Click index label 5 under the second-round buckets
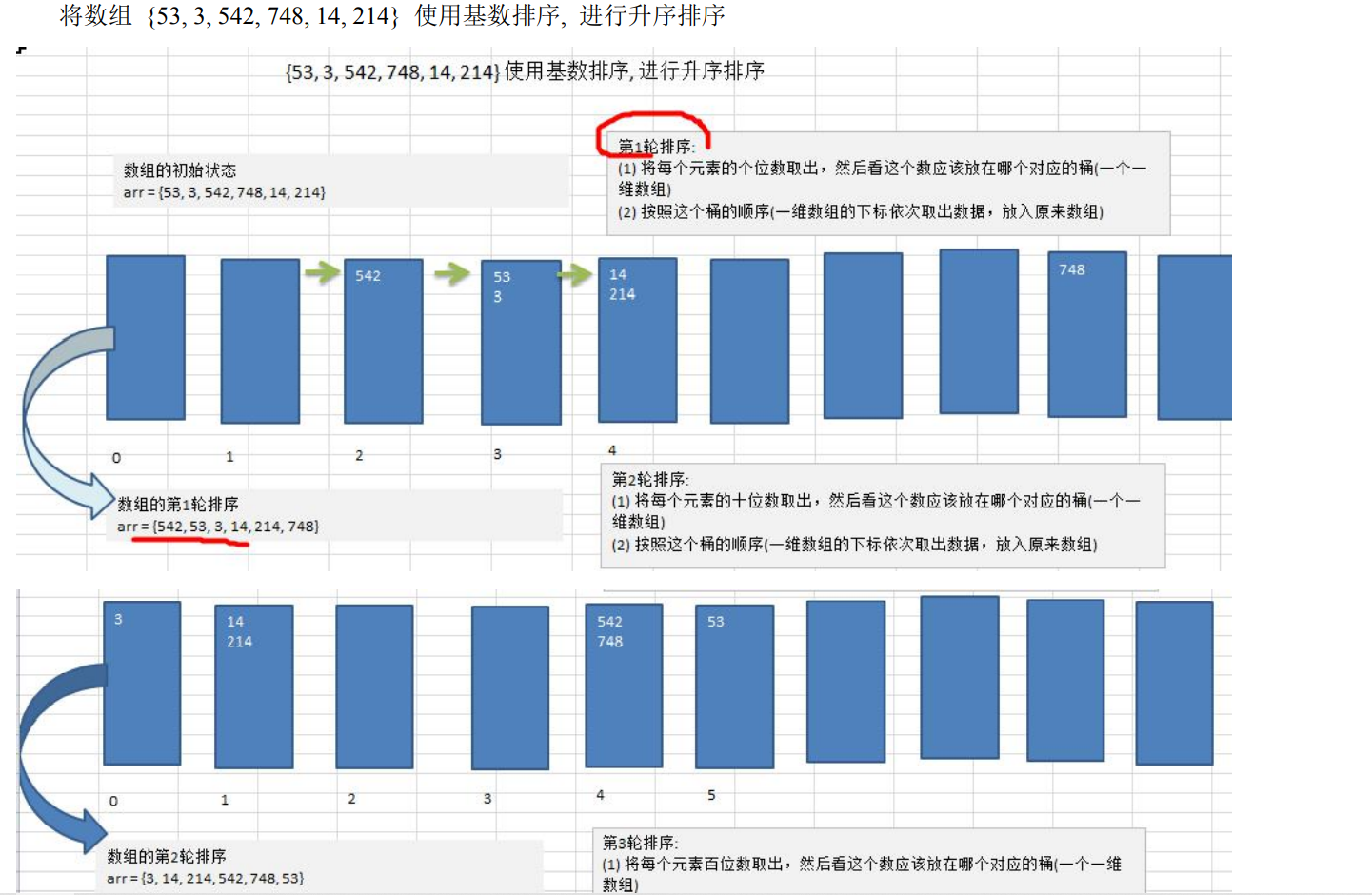The width and height of the screenshot is (1372, 895). click(711, 795)
